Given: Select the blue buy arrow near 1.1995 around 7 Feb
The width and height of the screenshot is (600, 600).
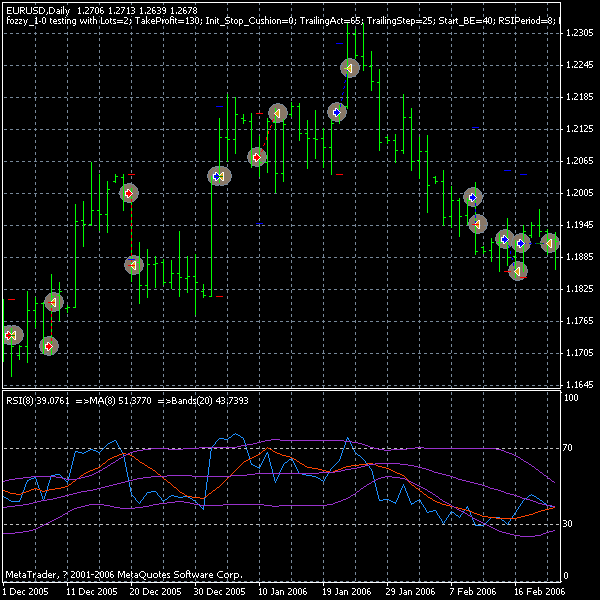Looking at the screenshot, I should [473, 197].
